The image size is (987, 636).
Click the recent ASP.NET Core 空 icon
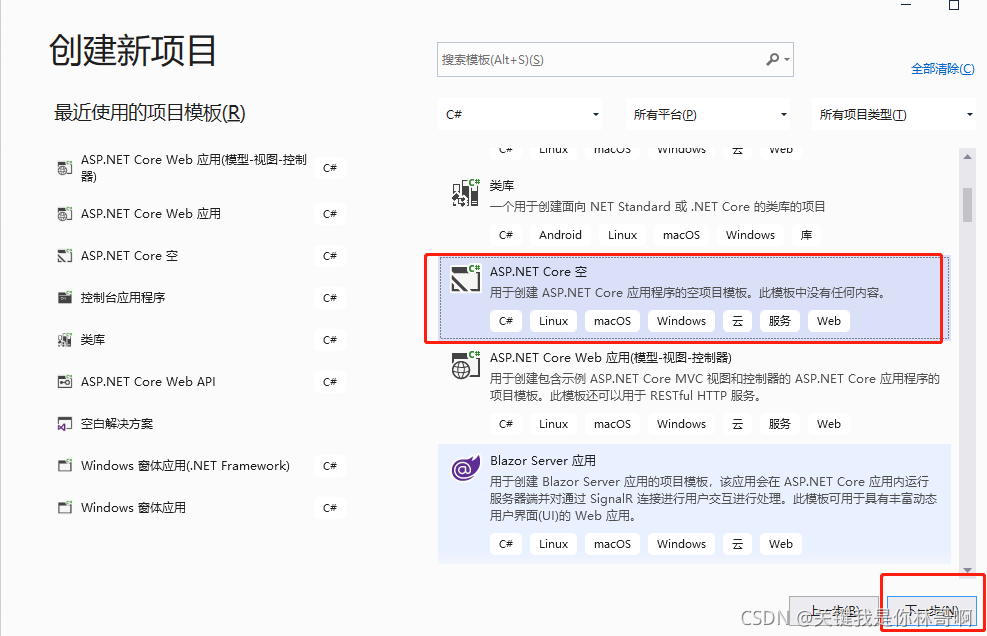(65, 256)
